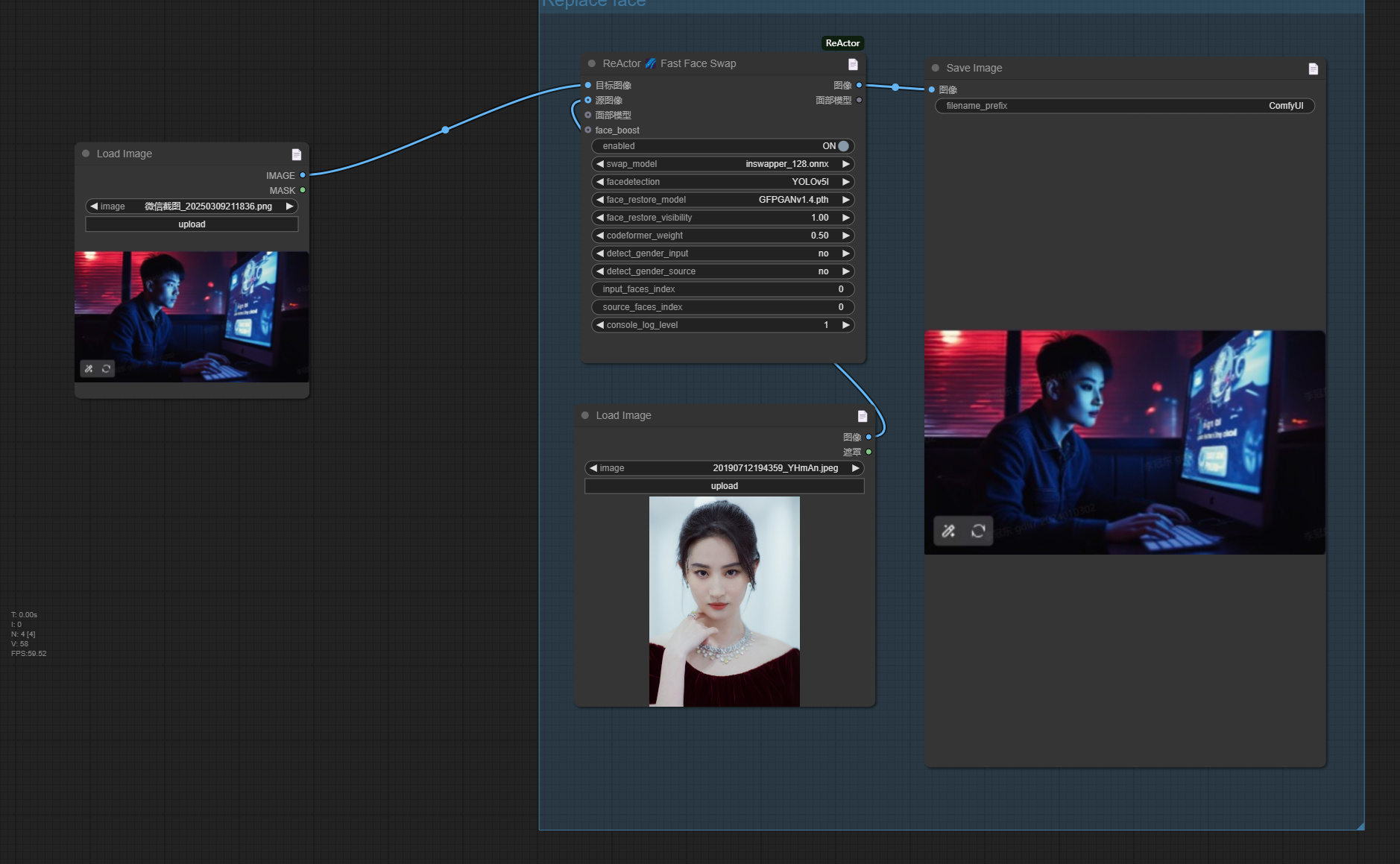This screenshot has height=864, width=1400.
Task: Open the mask editor icon on the Save Image preview
Action: pyautogui.click(x=947, y=531)
